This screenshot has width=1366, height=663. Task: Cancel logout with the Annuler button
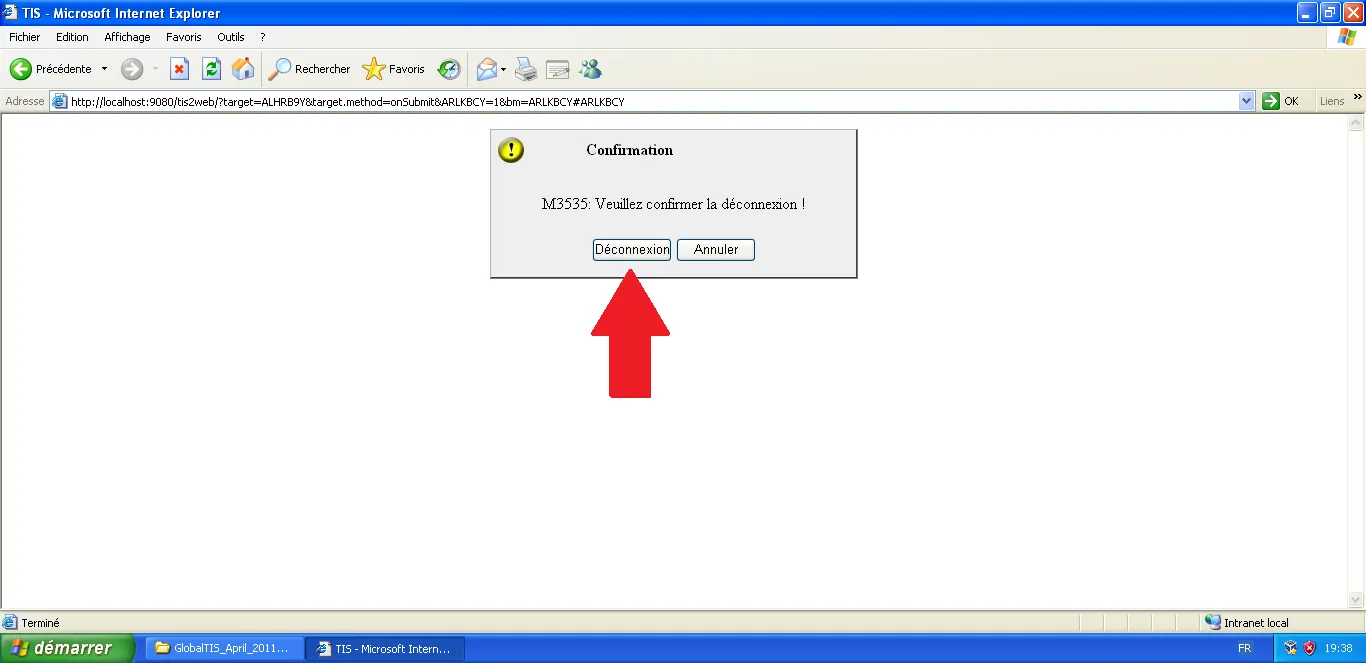pos(715,249)
